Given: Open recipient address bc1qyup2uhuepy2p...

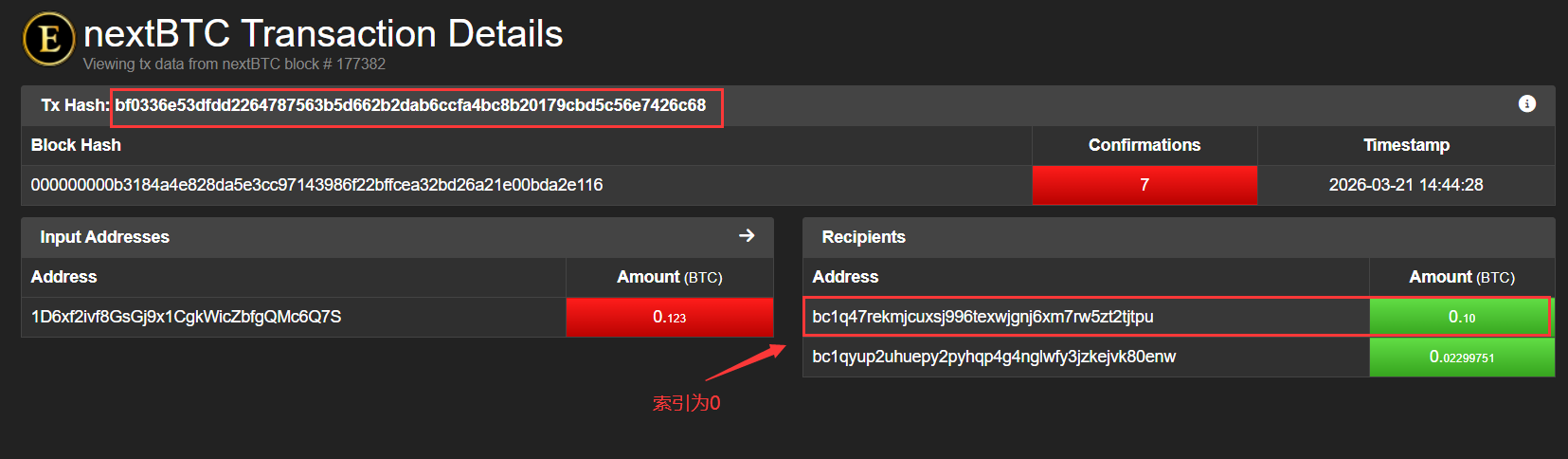Looking at the screenshot, I should (994, 357).
